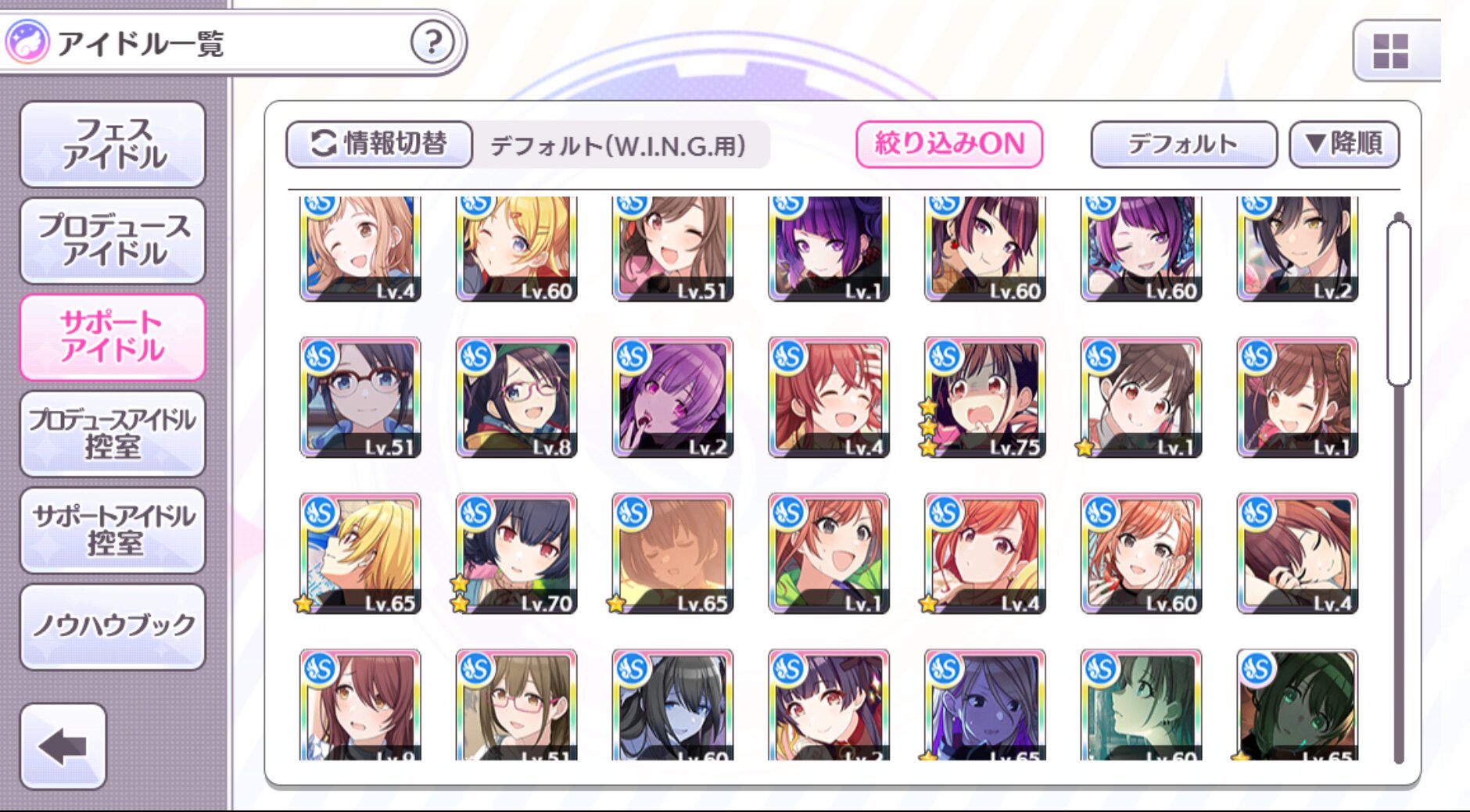Open the デフォルト sort dropdown
The height and width of the screenshot is (812, 1470).
[x=1184, y=144]
